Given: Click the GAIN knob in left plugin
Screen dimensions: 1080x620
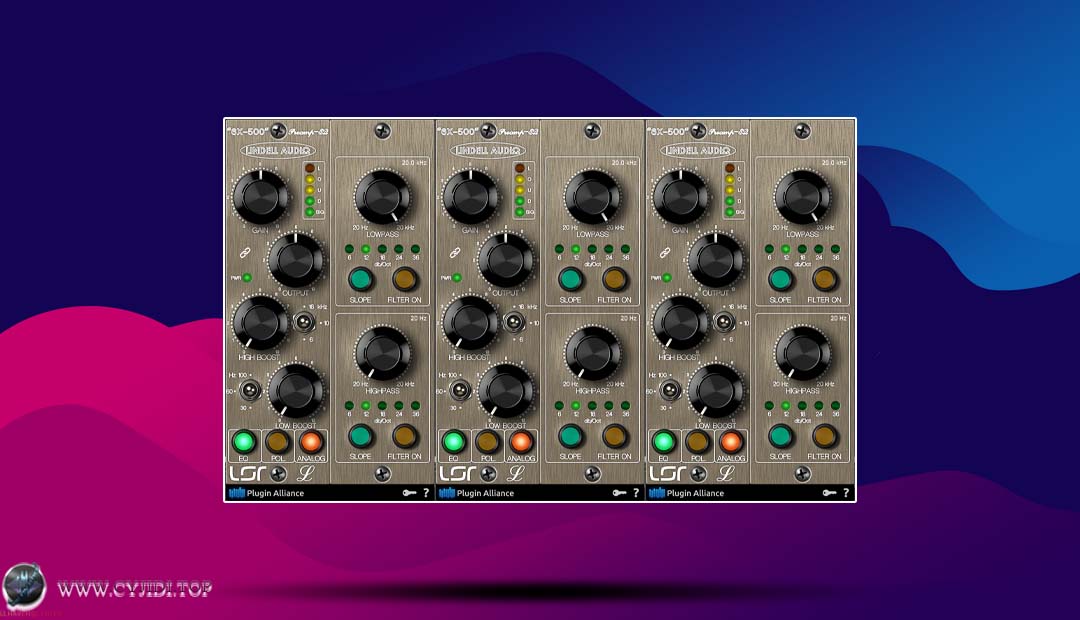Looking at the screenshot, I should [x=261, y=196].
